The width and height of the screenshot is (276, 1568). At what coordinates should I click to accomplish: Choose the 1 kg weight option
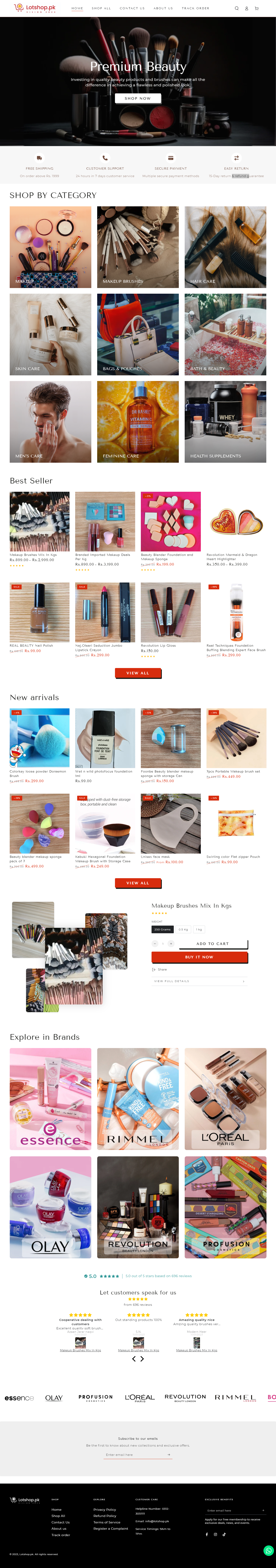(x=199, y=929)
